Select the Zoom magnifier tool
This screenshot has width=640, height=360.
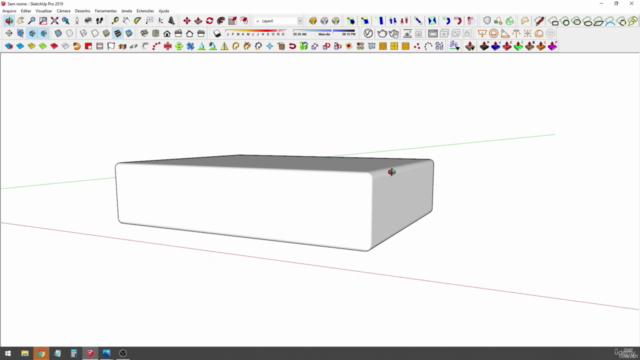tap(32, 21)
